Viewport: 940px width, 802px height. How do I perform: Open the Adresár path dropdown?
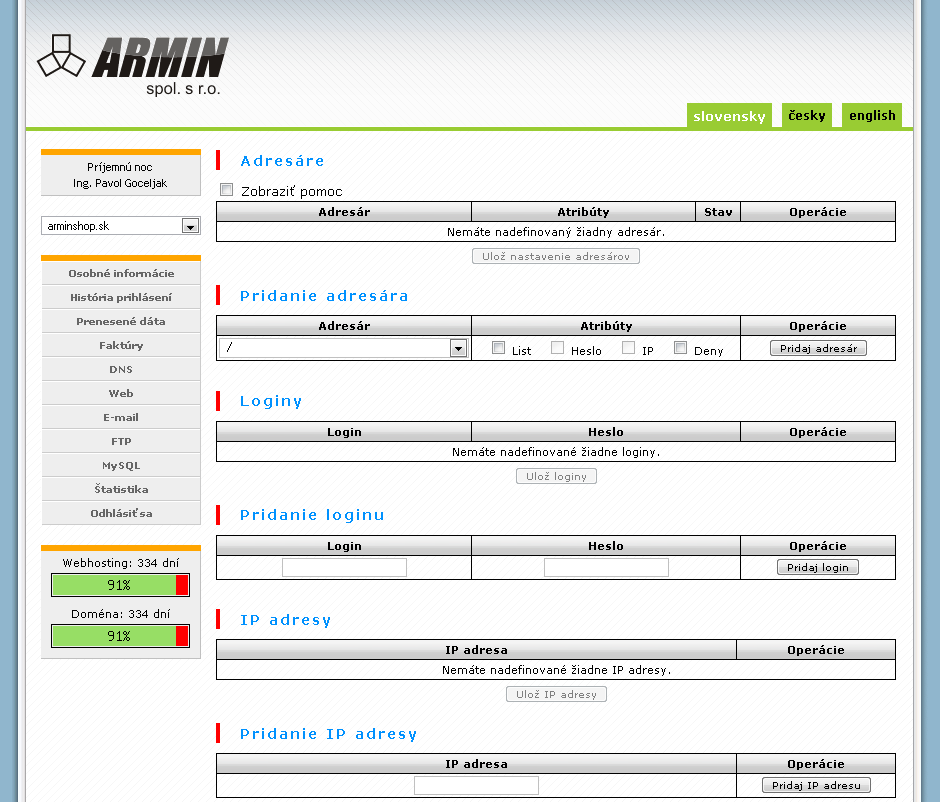344,348
